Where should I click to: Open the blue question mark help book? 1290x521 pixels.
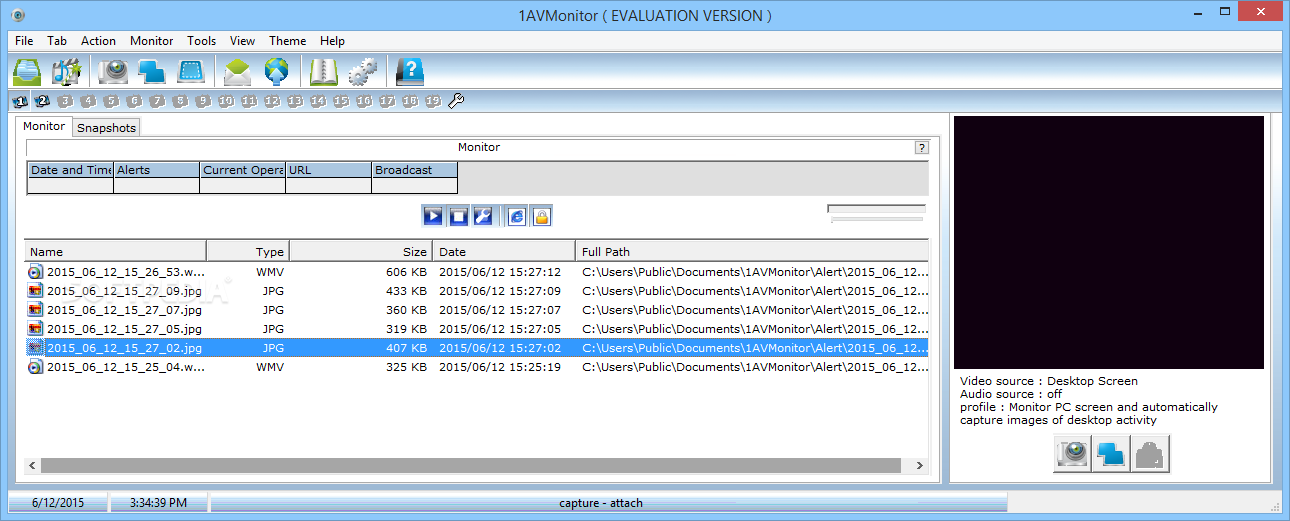(409, 72)
